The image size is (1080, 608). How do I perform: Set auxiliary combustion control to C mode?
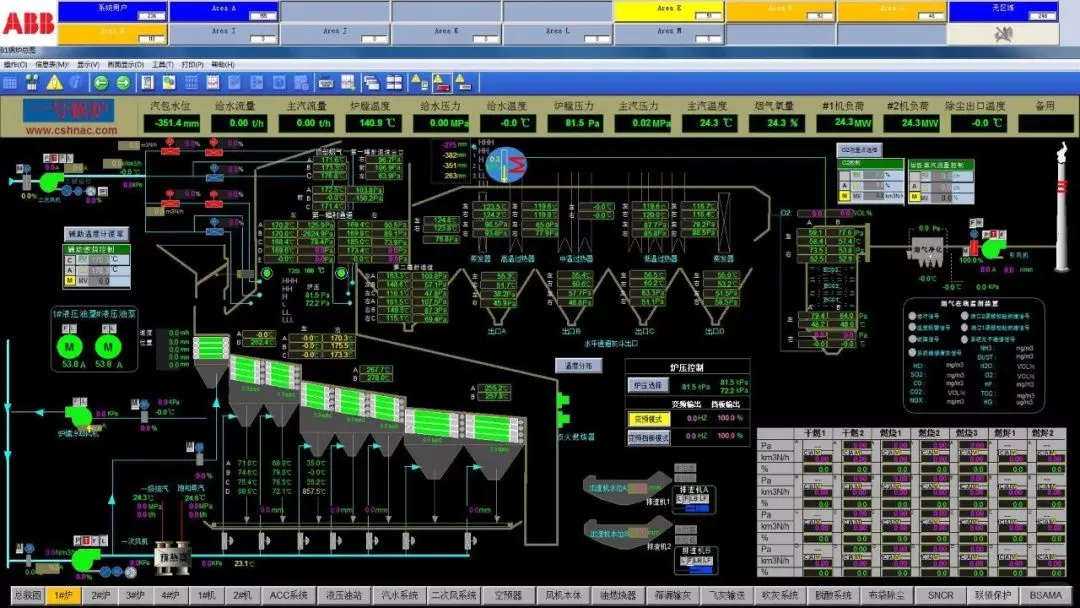click(x=70, y=260)
